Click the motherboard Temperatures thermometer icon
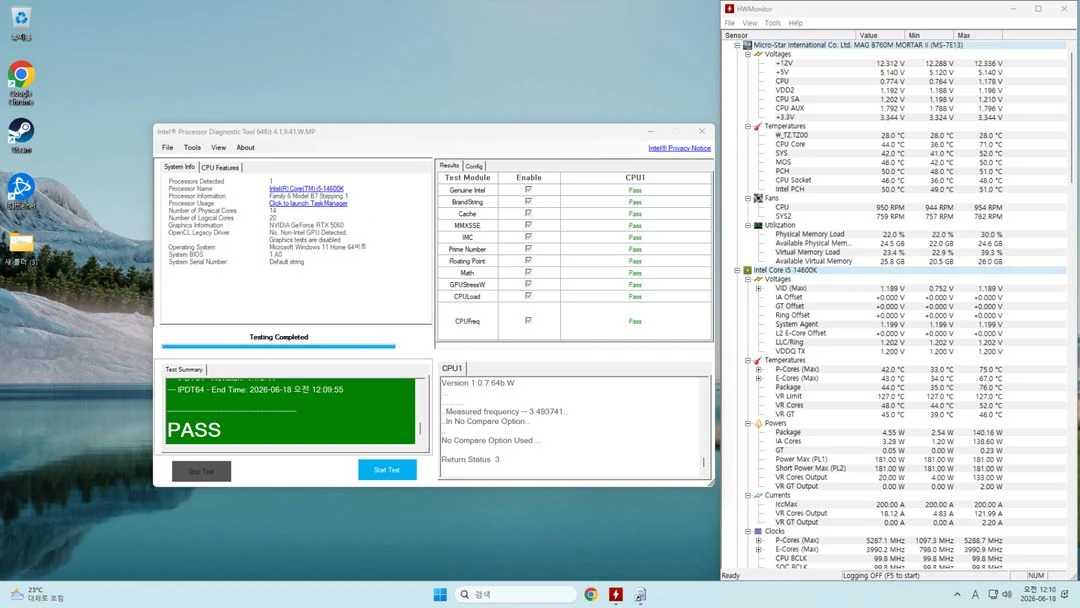1080x608 pixels. click(x=758, y=126)
